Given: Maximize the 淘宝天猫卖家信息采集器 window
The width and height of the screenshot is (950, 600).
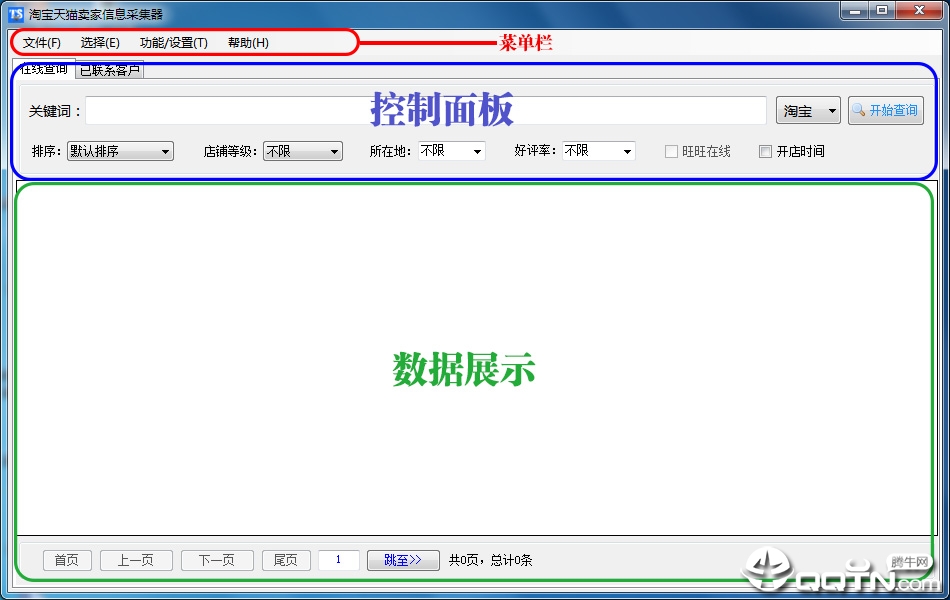Looking at the screenshot, I should 882,10.
